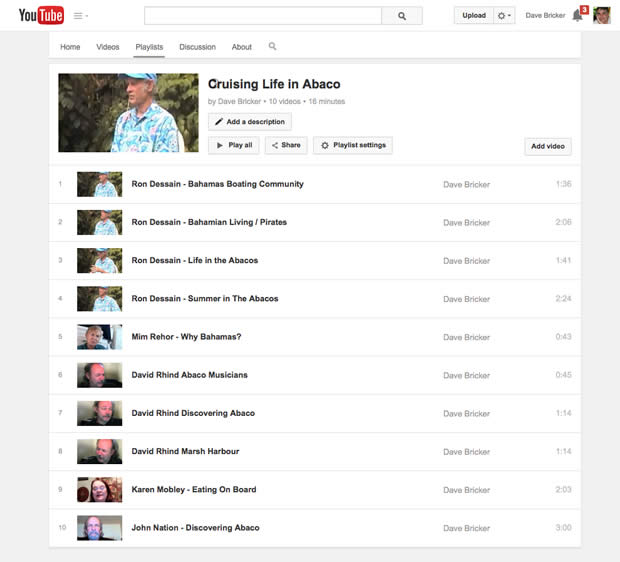Open the playlist's large cover thumbnail
The image size is (620, 562).
(x=129, y=112)
